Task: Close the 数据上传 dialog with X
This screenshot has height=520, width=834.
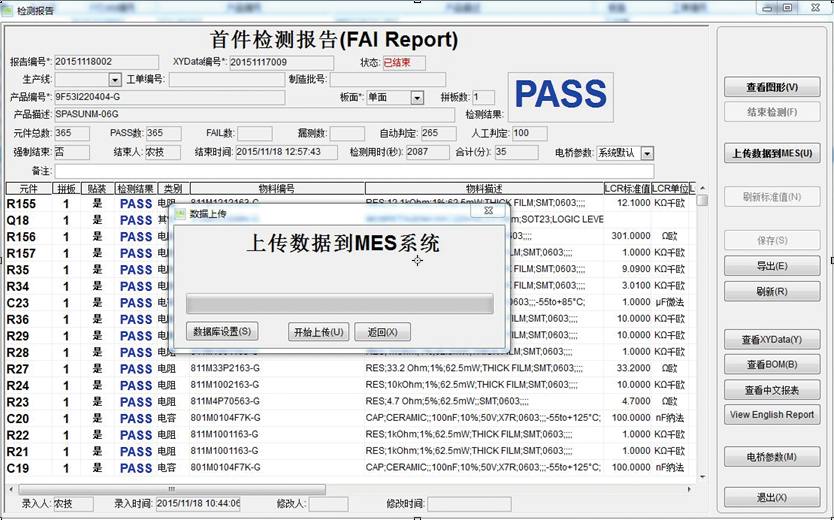Action: coord(488,212)
